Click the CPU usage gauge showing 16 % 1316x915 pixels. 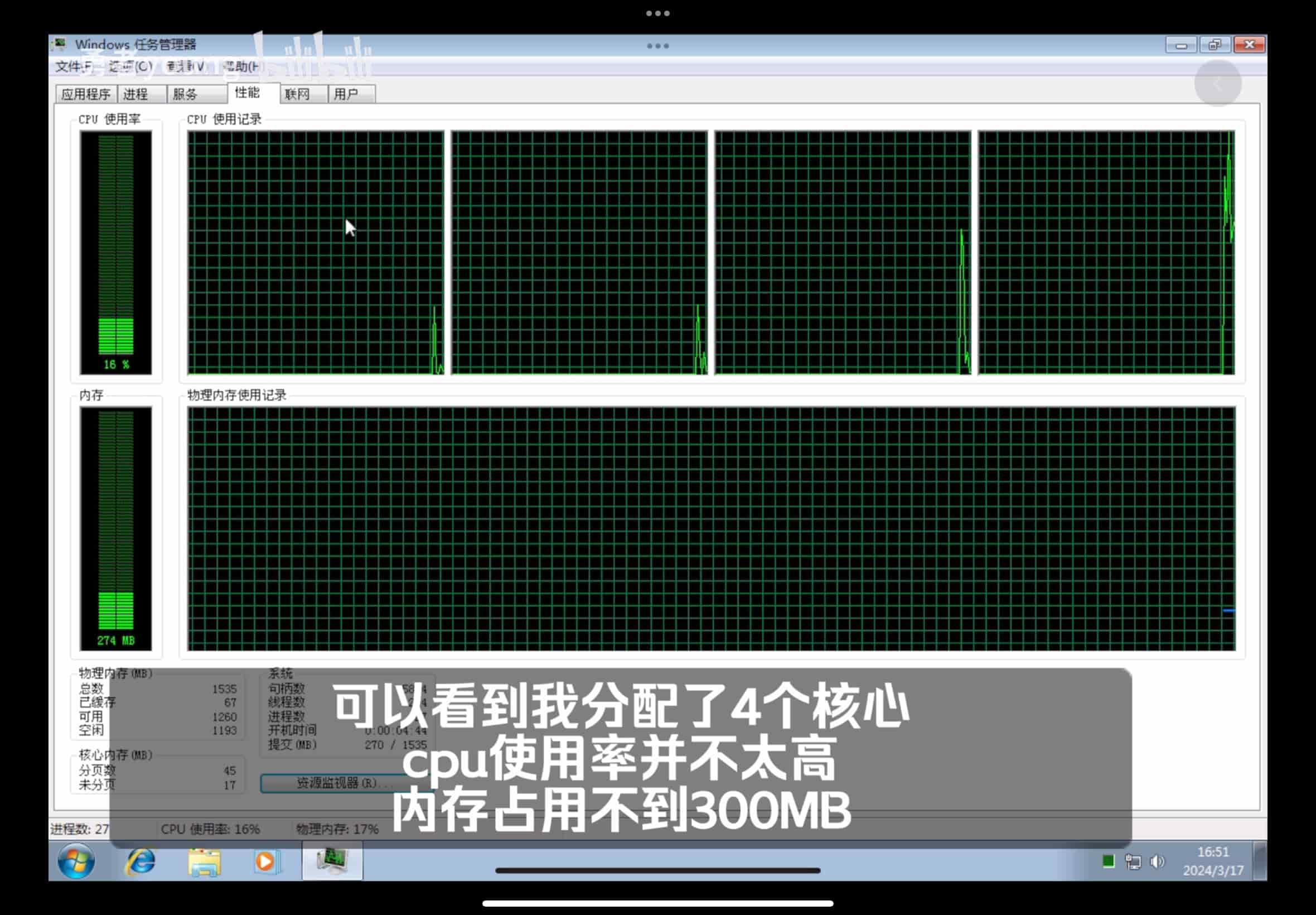point(116,252)
